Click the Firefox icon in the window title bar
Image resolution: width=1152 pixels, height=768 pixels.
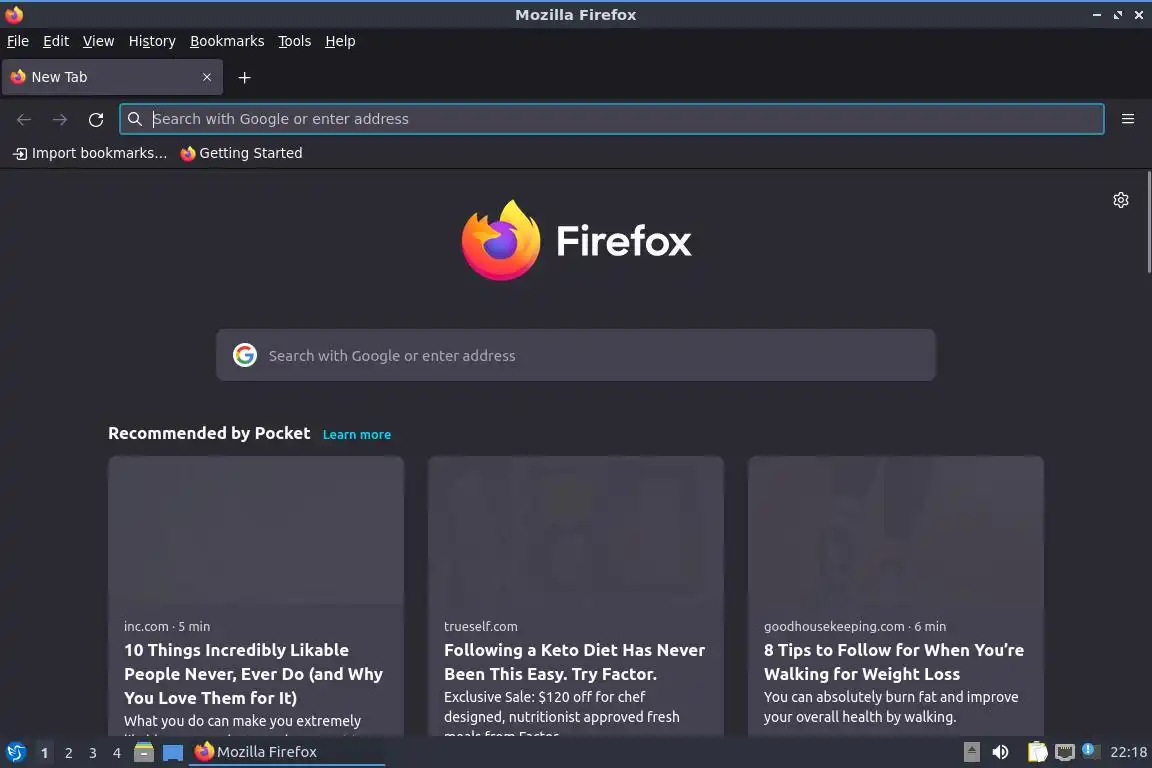pos(14,14)
